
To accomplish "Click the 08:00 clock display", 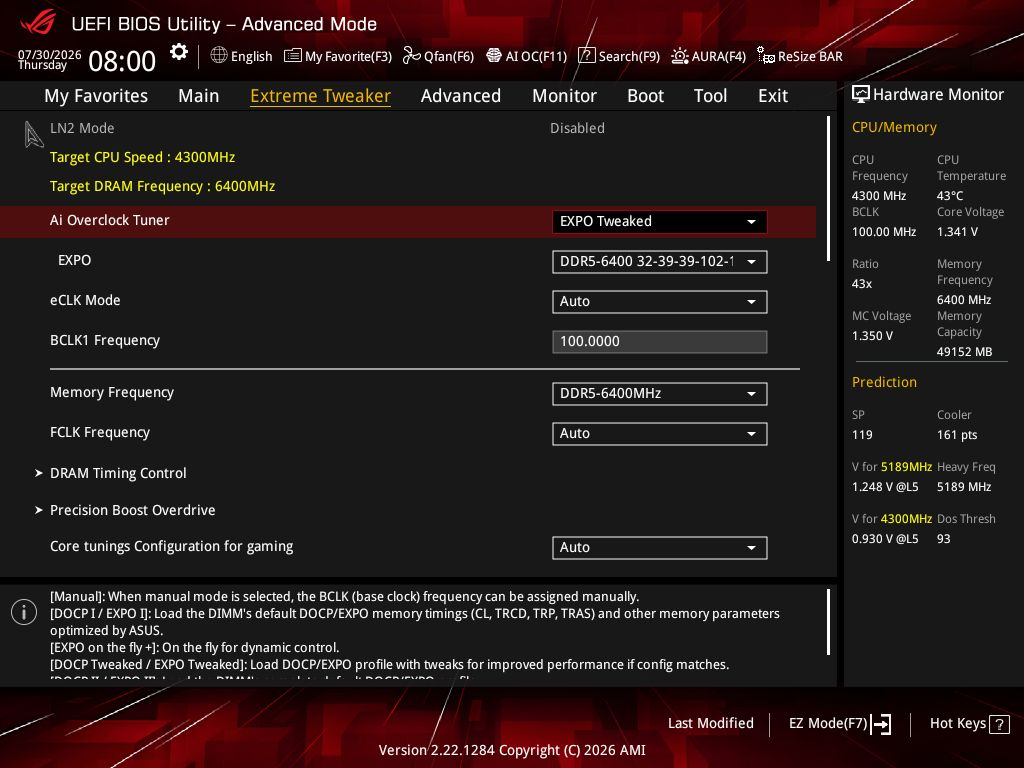I will pyautogui.click(x=122, y=61).
